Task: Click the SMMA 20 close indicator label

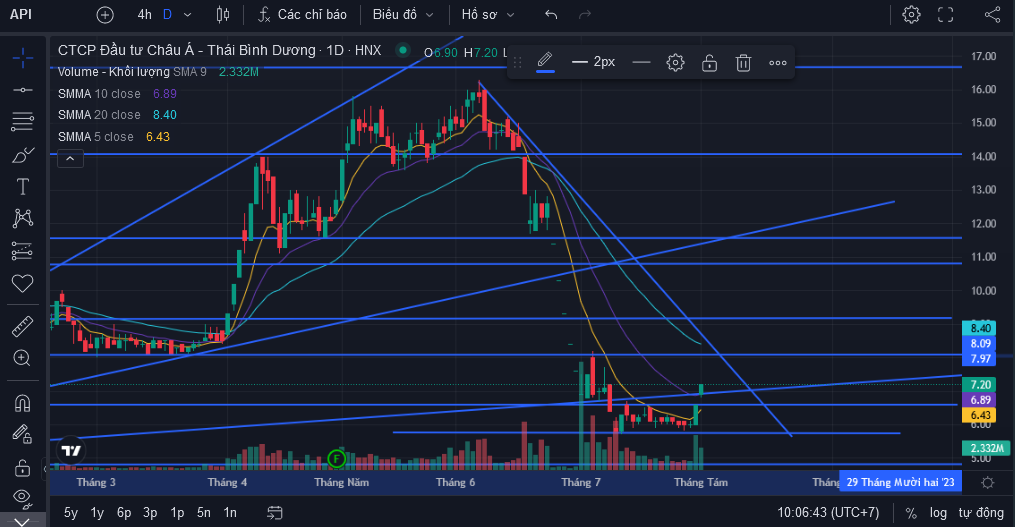Action: (99, 115)
